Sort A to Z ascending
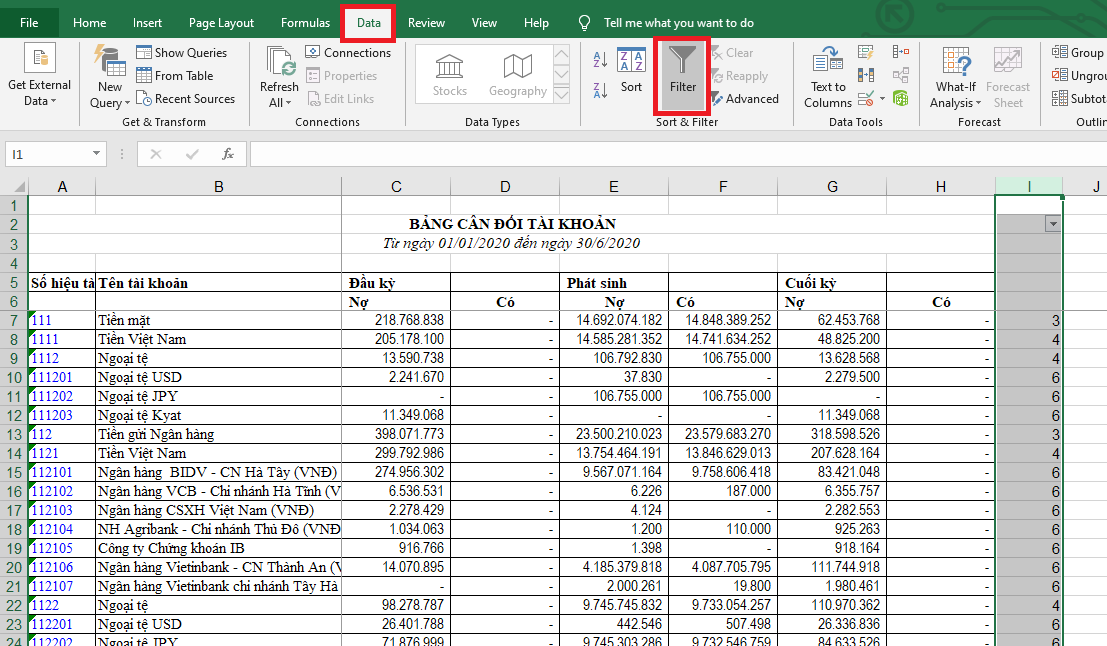The width and height of the screenshot is (1107, 646). 600,61
